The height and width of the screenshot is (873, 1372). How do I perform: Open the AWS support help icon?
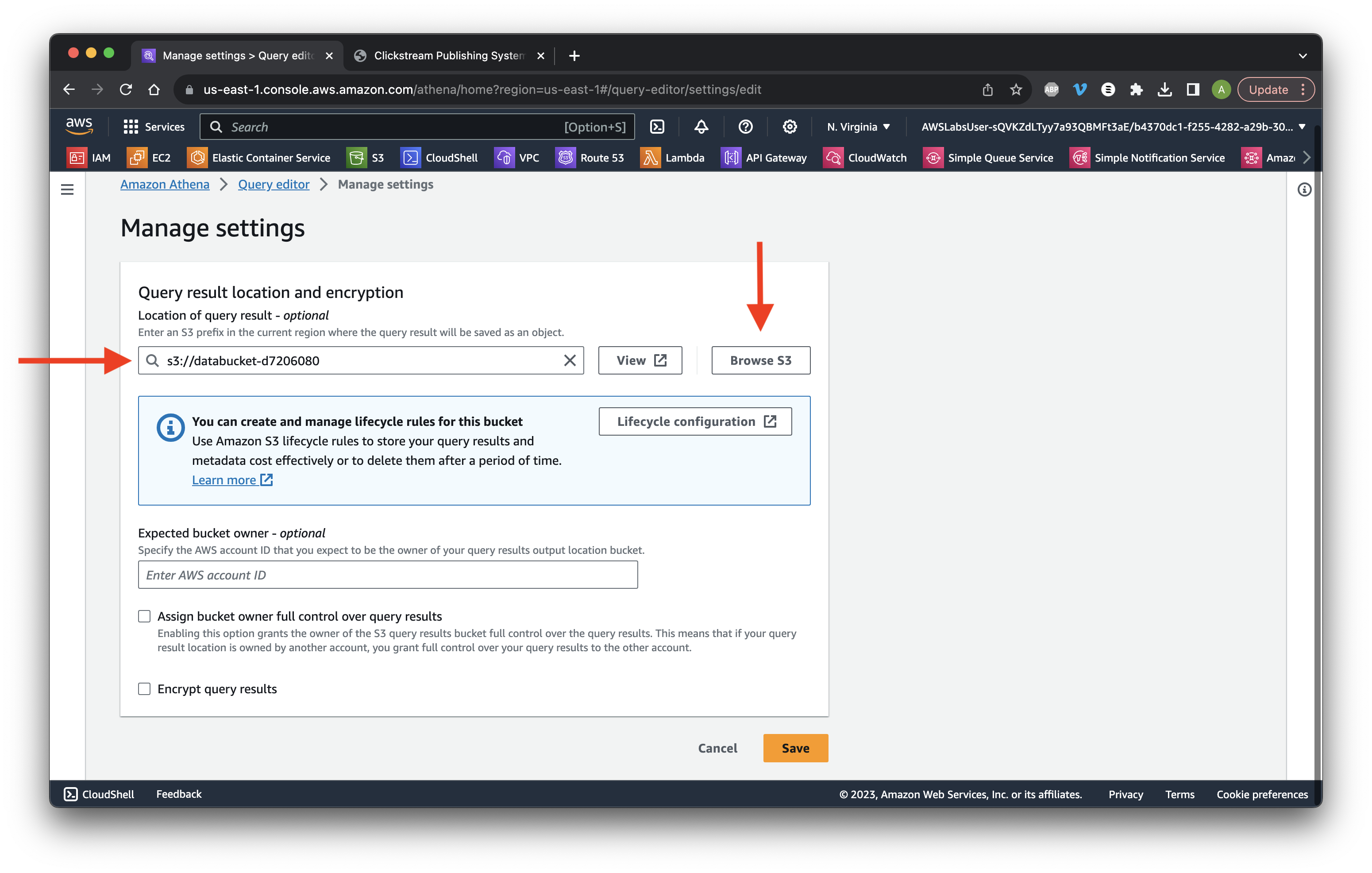tap(745, 127)
